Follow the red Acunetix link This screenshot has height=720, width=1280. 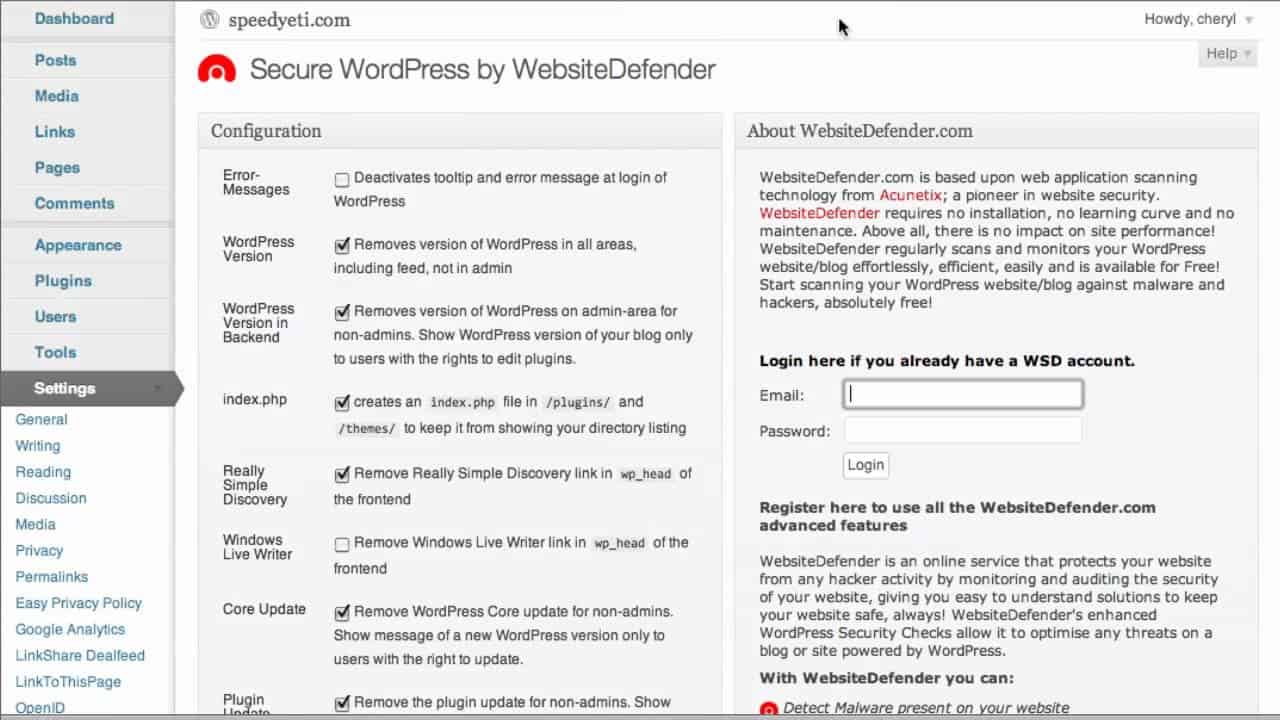point(910,195)
